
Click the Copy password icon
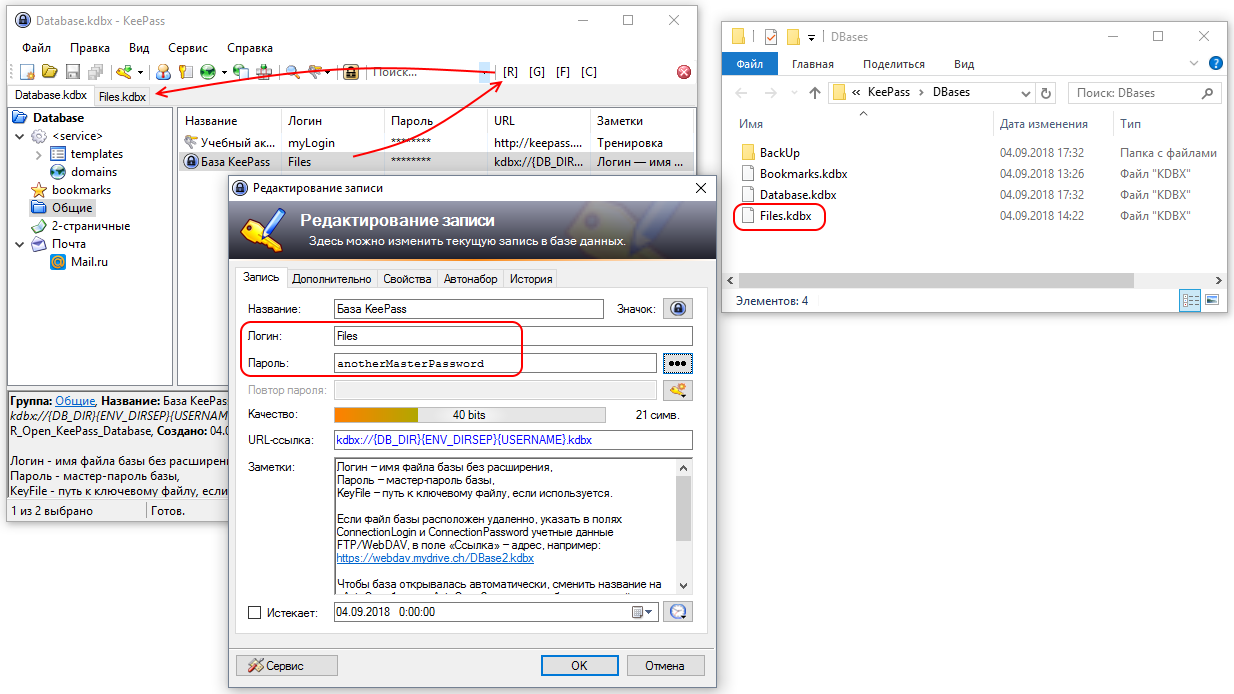coord(184,72)
